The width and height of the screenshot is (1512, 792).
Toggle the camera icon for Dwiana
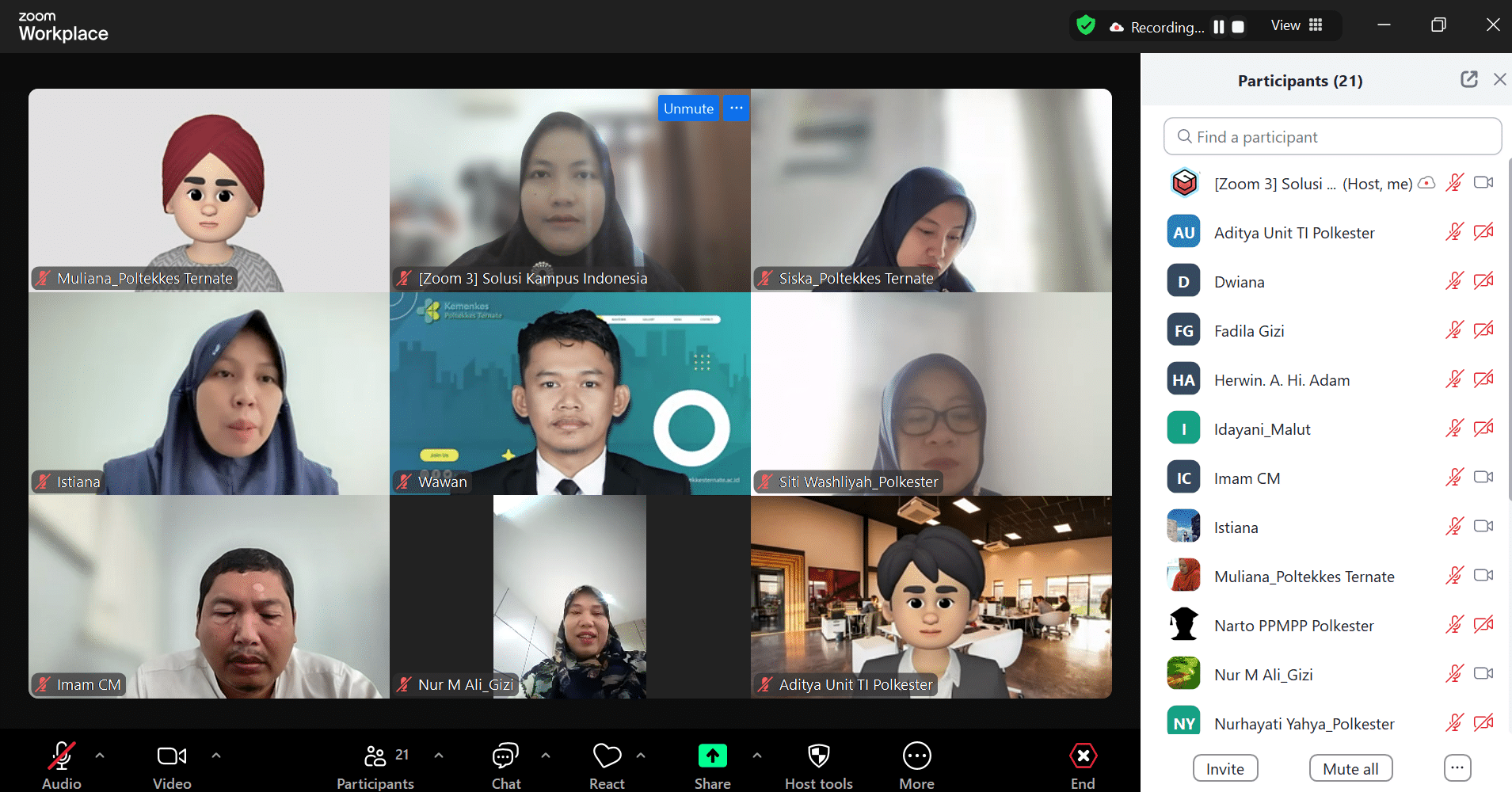click(x=1483, y=281)
